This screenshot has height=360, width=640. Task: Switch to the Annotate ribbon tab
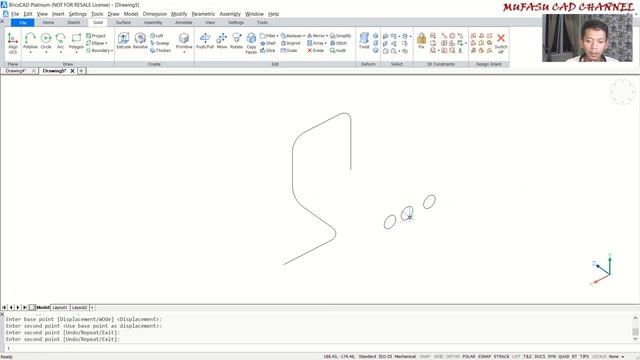183,22
